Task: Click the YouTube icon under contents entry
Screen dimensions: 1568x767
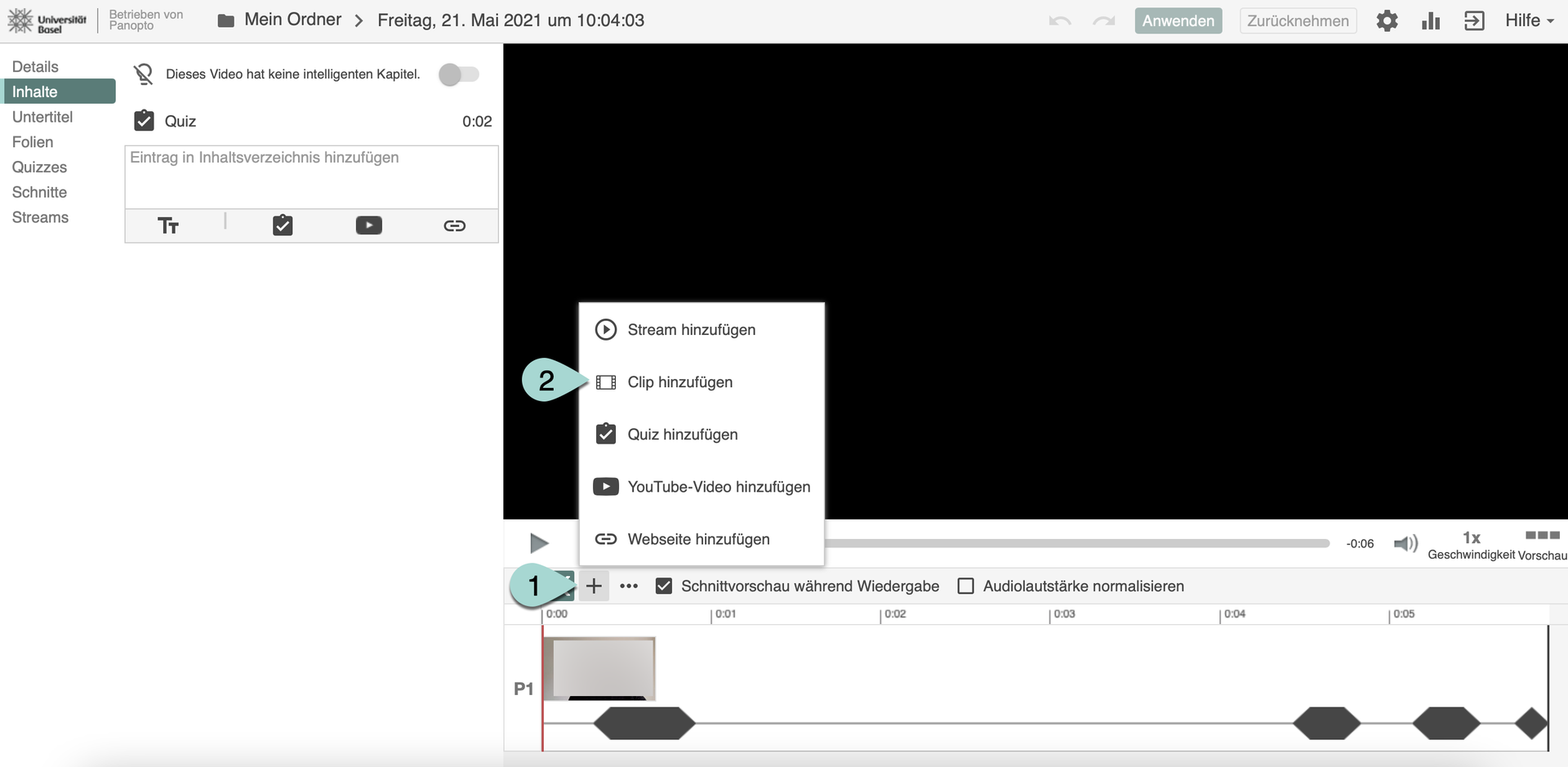Action: [x=368, y=225]
